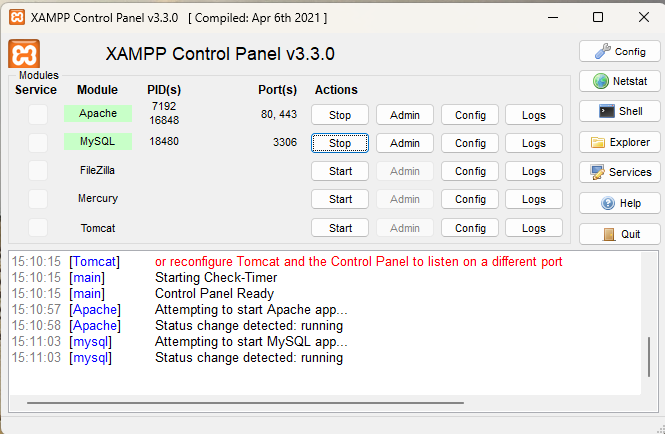Click the log panel vertical scrollbar
The width and height of the screenshot is (665, 434).
649,356
